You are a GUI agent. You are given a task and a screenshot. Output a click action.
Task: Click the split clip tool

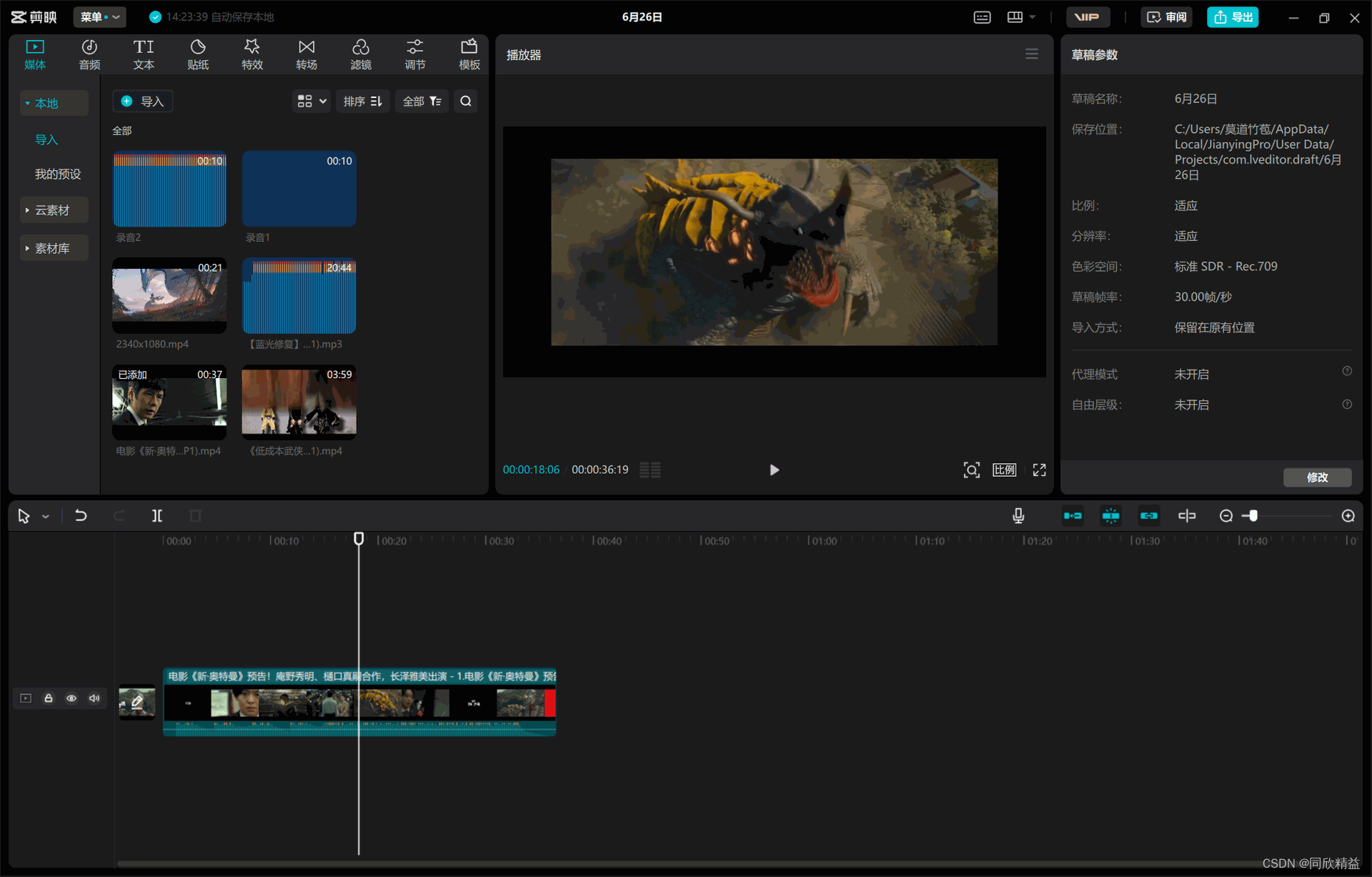point(157,515)
